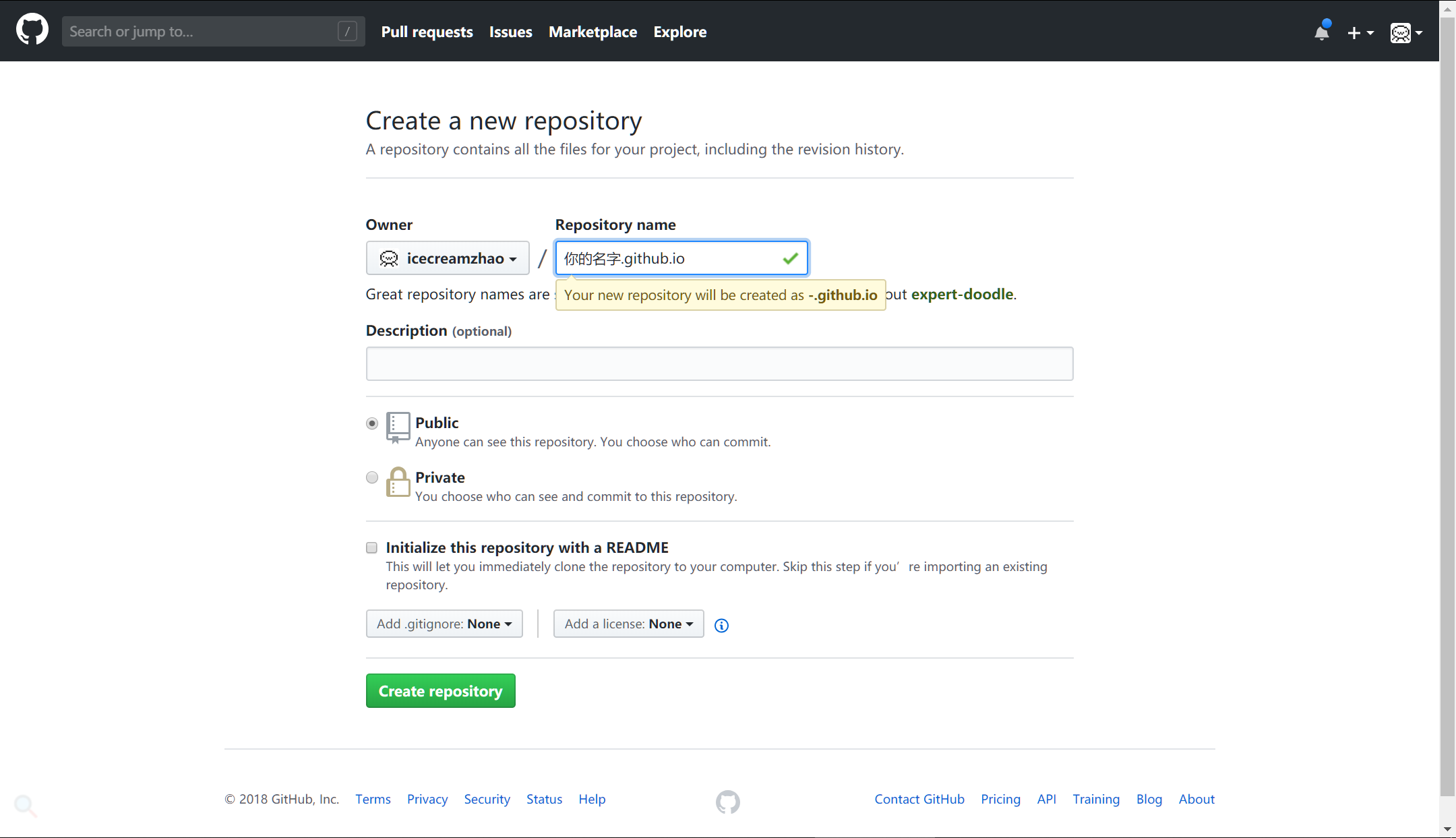
Task: Click the plus icon to create new
Action: pos(1356,31)
